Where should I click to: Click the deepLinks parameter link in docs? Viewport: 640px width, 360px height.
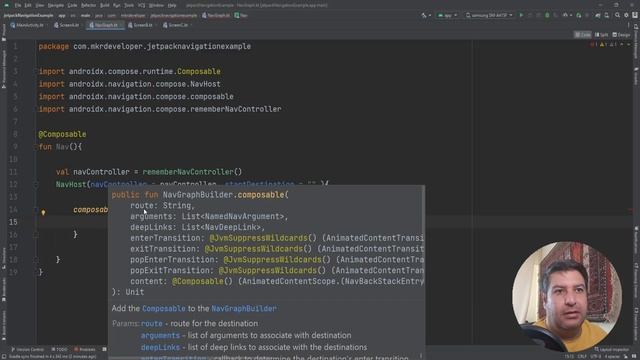click(x=160, y=347)
